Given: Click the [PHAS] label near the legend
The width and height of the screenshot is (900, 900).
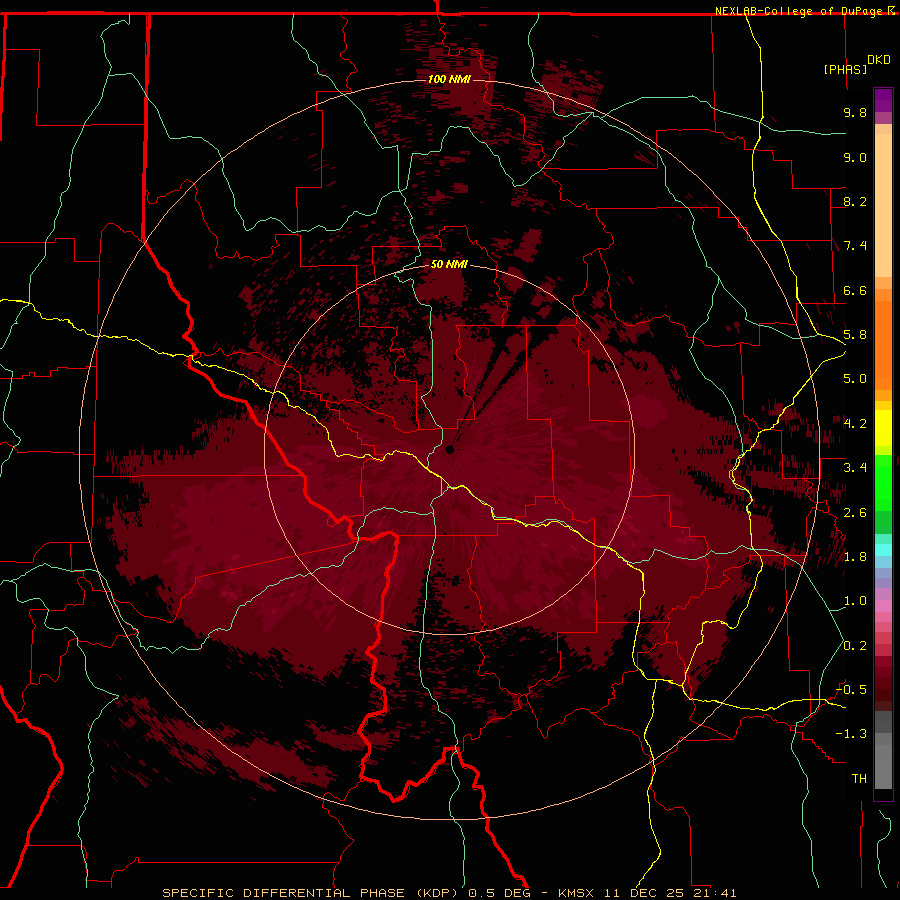Looking at the screenshot, I should pos(845,69).
